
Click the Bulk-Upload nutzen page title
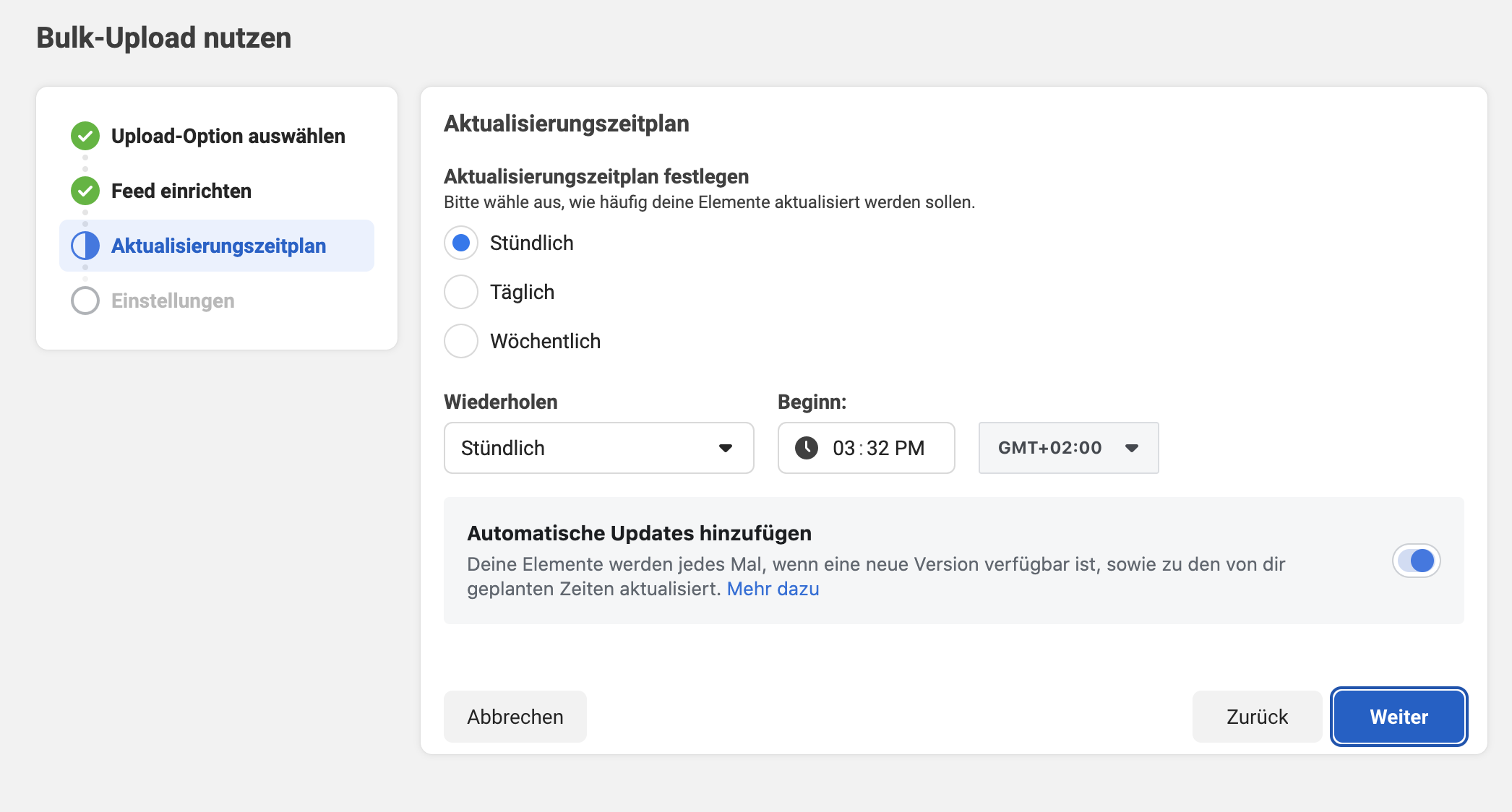164,38
